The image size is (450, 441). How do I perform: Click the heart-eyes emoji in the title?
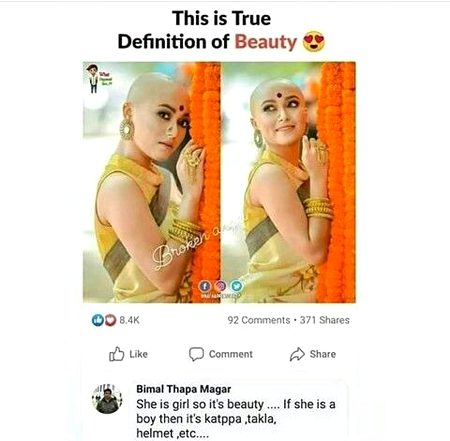pyautogui.click(x=313, y=42)
